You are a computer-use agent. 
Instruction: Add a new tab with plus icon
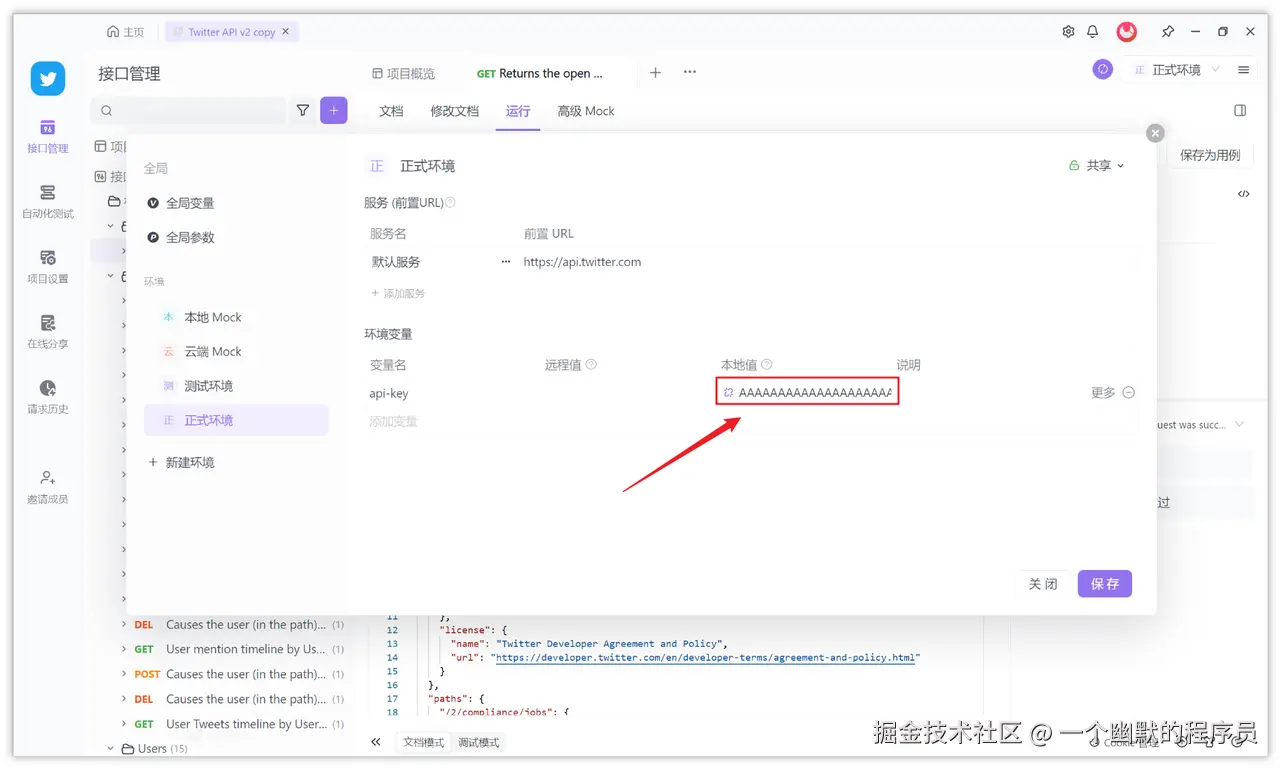656,72
